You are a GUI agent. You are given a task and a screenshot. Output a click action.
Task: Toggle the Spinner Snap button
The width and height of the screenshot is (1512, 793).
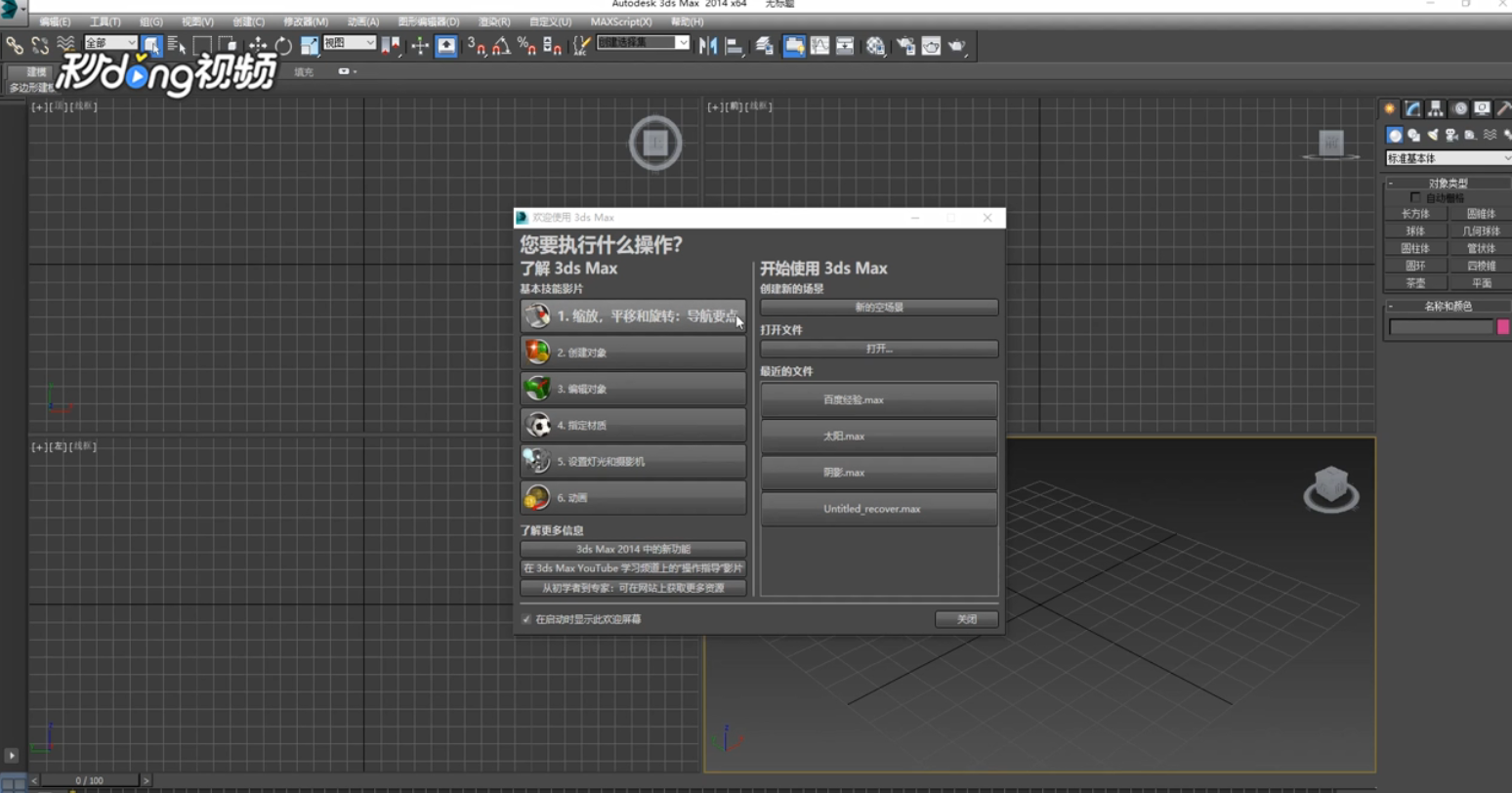click(x=552, y=45)
